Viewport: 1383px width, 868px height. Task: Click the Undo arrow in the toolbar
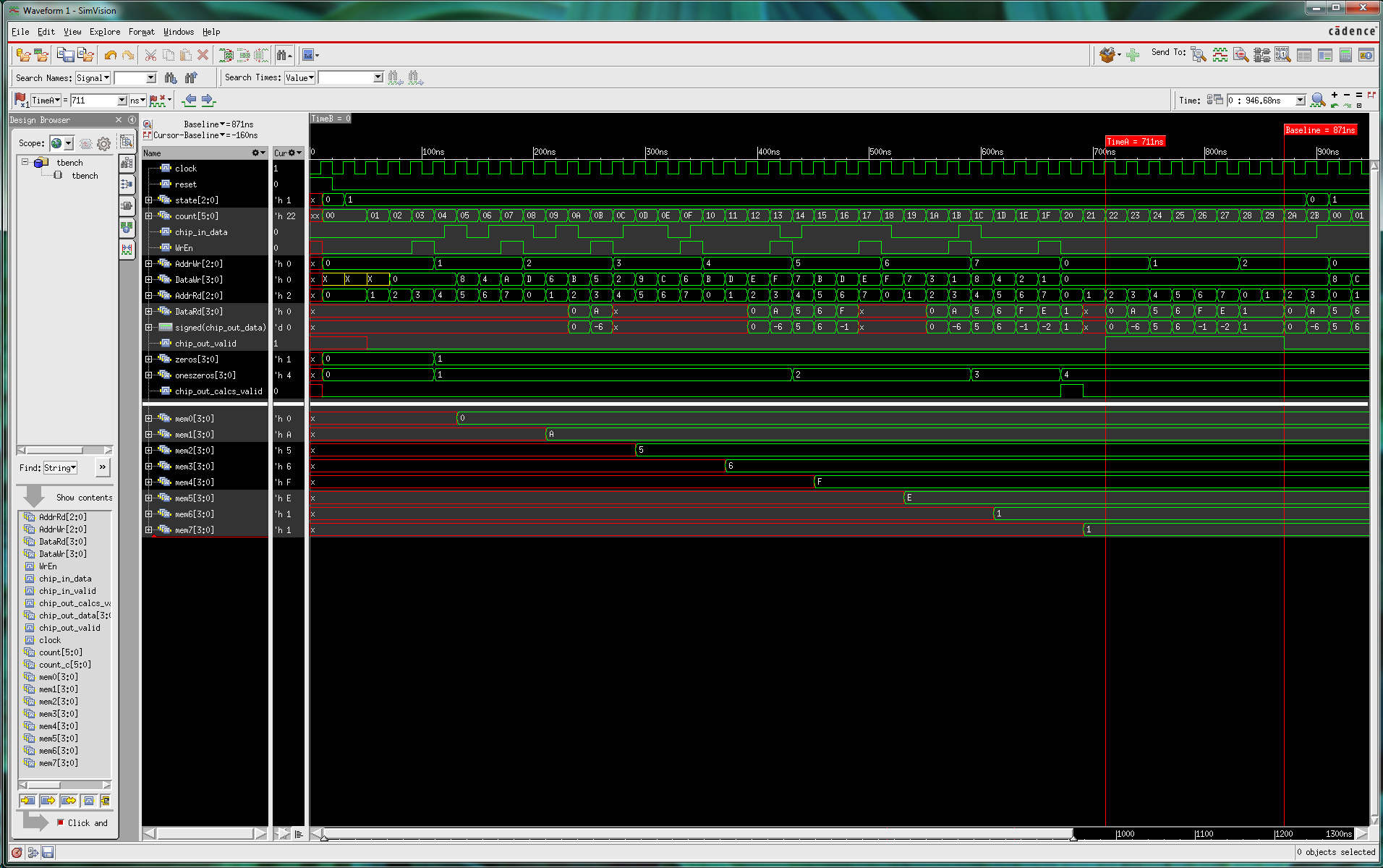pyautogui.click(x=110, y=56)
